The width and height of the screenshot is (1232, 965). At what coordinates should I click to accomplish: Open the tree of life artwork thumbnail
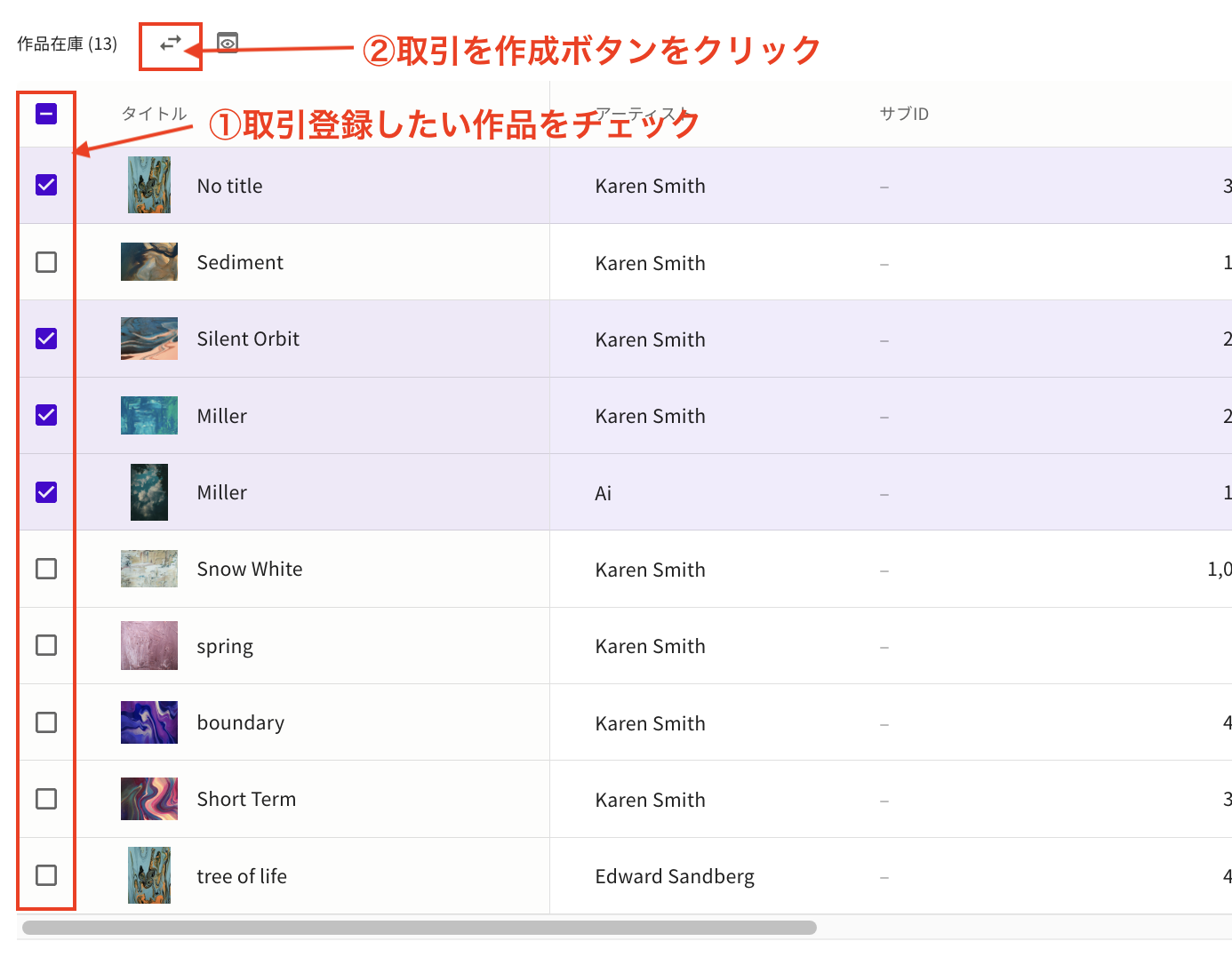click(x=149, y=875)
